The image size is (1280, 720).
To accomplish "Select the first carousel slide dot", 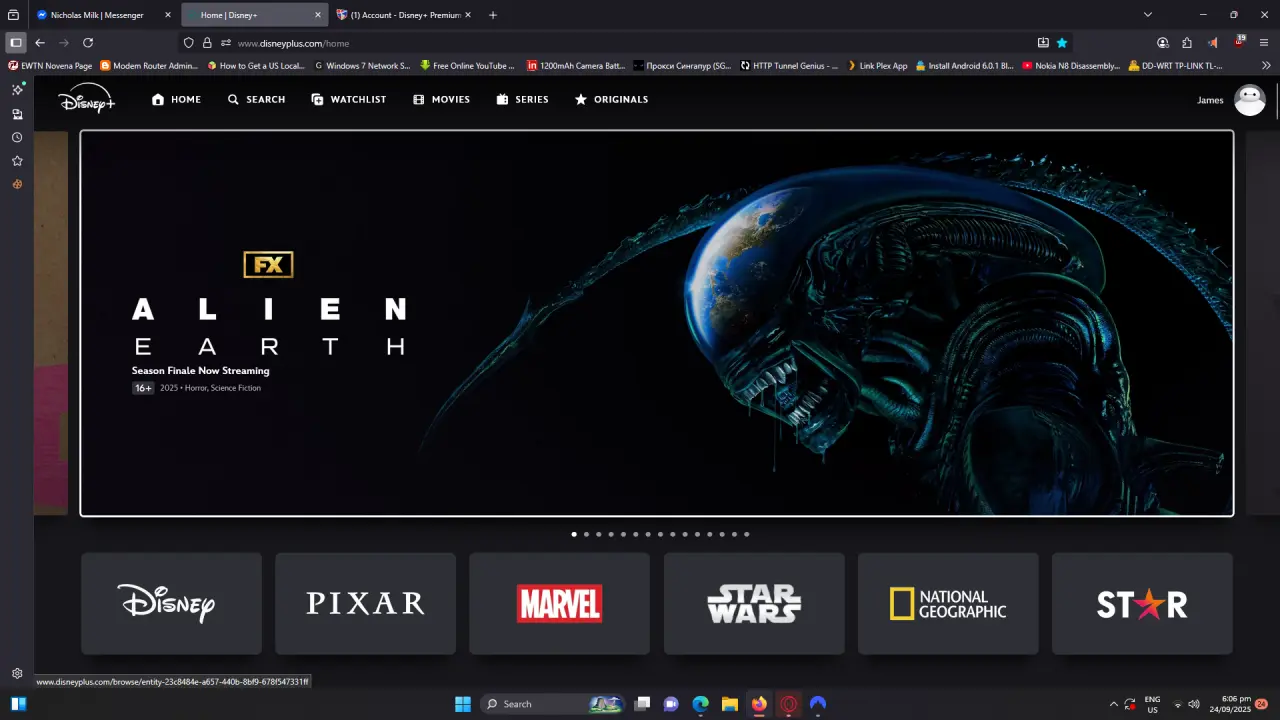I will pyautogui.click(x=574, y=534).
